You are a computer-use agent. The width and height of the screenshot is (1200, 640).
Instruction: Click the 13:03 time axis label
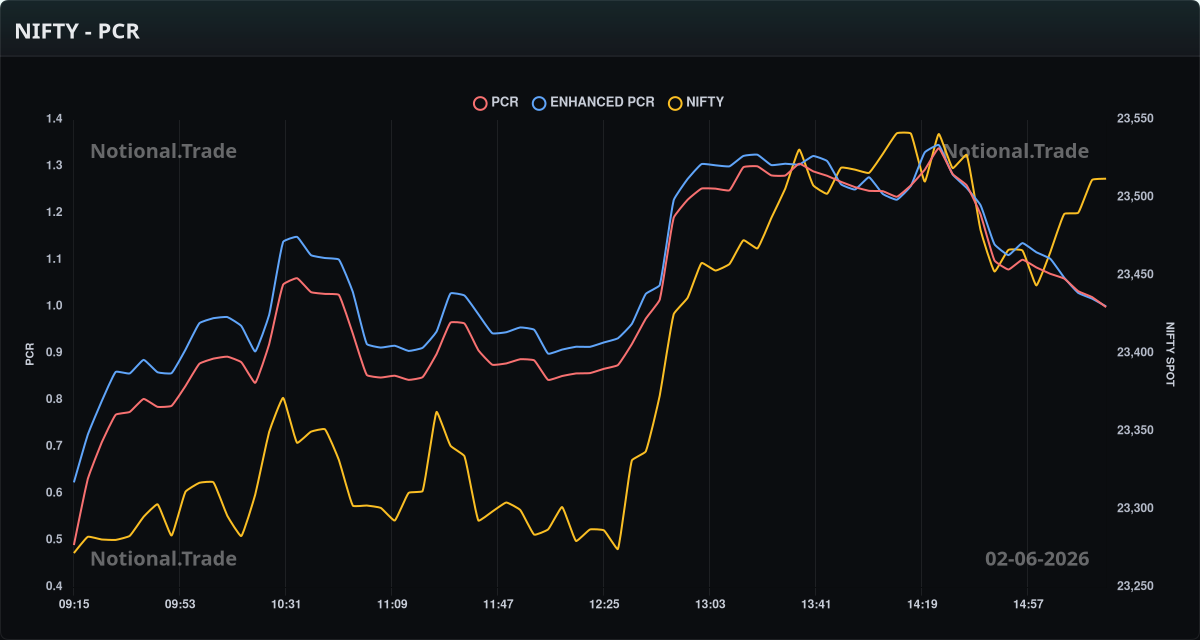[x=710, y=604]
